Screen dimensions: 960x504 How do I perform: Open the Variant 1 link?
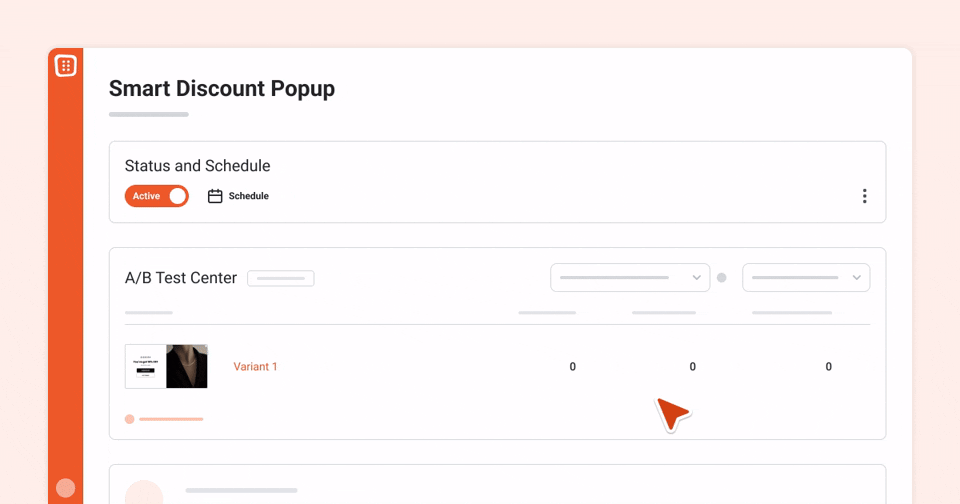point(255,367)
